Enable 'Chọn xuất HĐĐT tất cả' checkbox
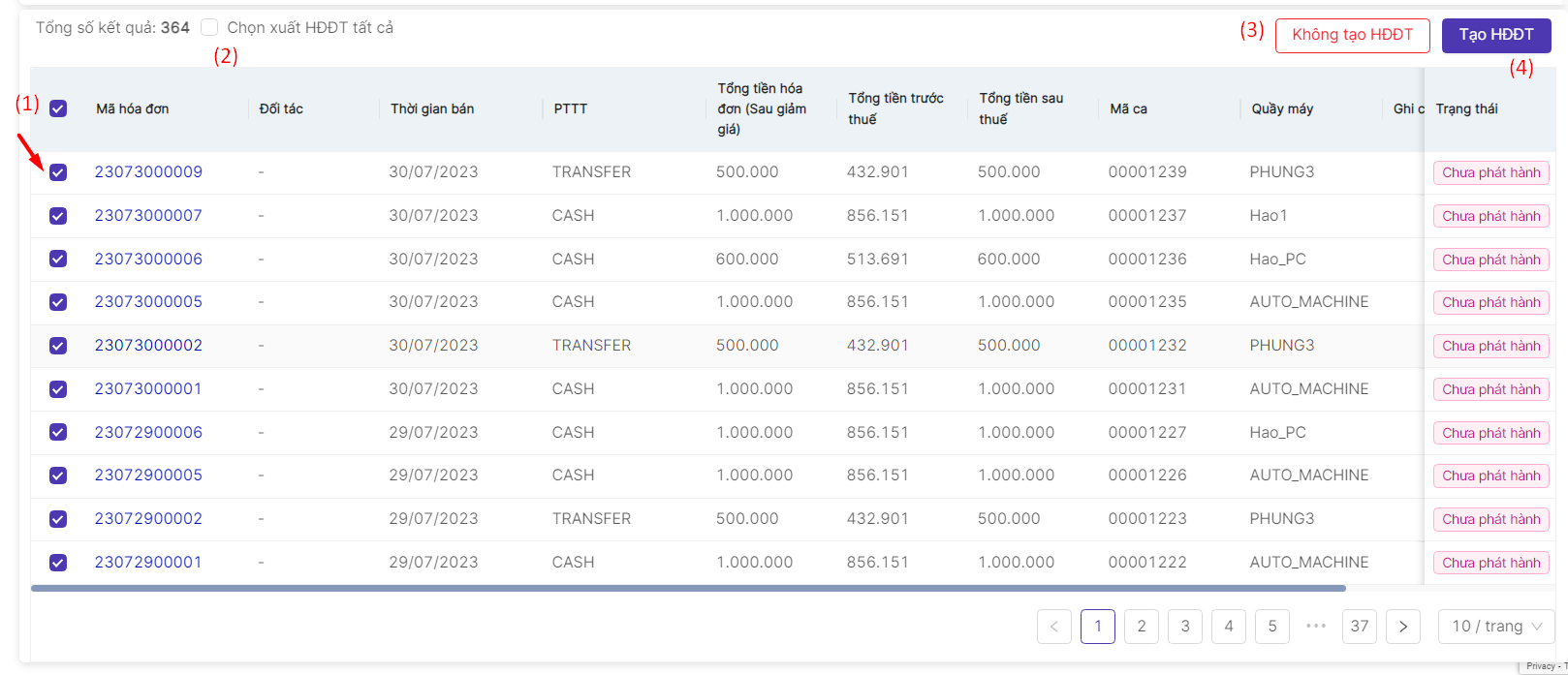The width and height of the screenshot is (1568, 675). [209, 28]
